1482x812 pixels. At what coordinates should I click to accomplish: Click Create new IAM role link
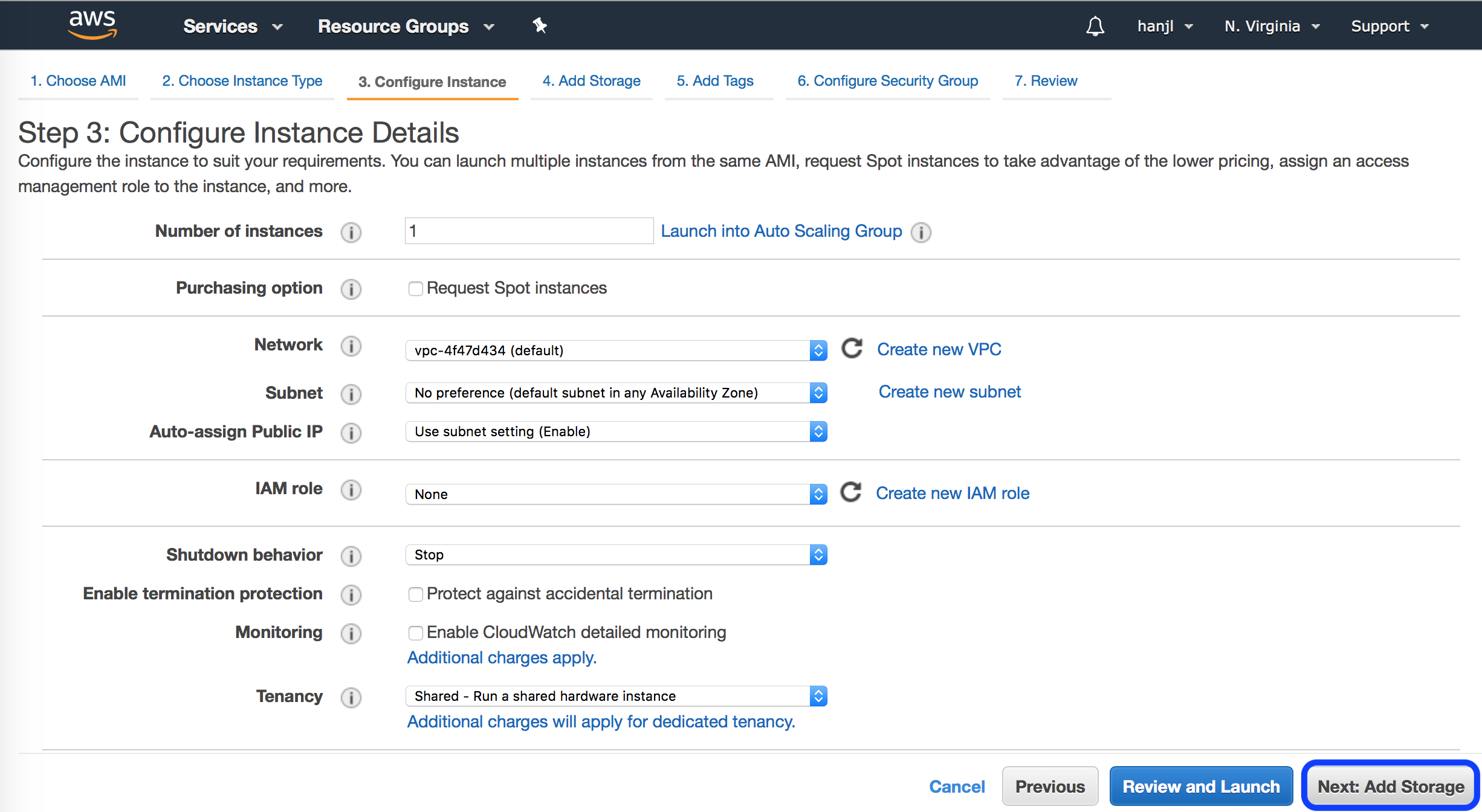click(x=953, y=493)
